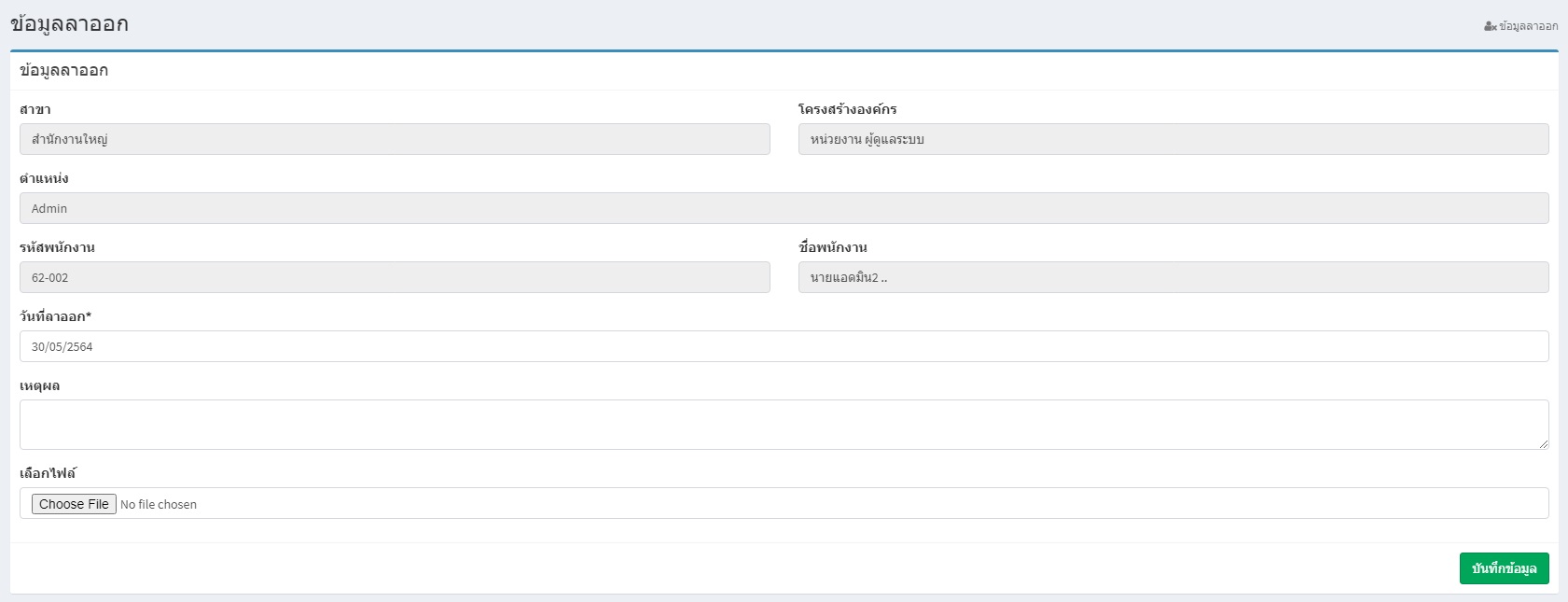Save with the บันทึกข้อมูล button

(1504, 568)
